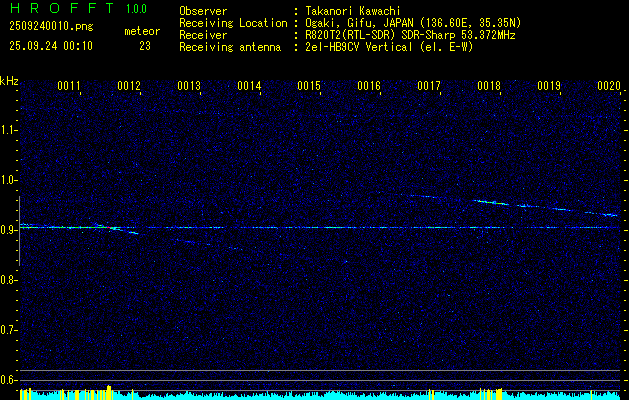Click time marker 0013
Image resolution: width=629 pixels, height=400 pixels.
tap(189, 86)
